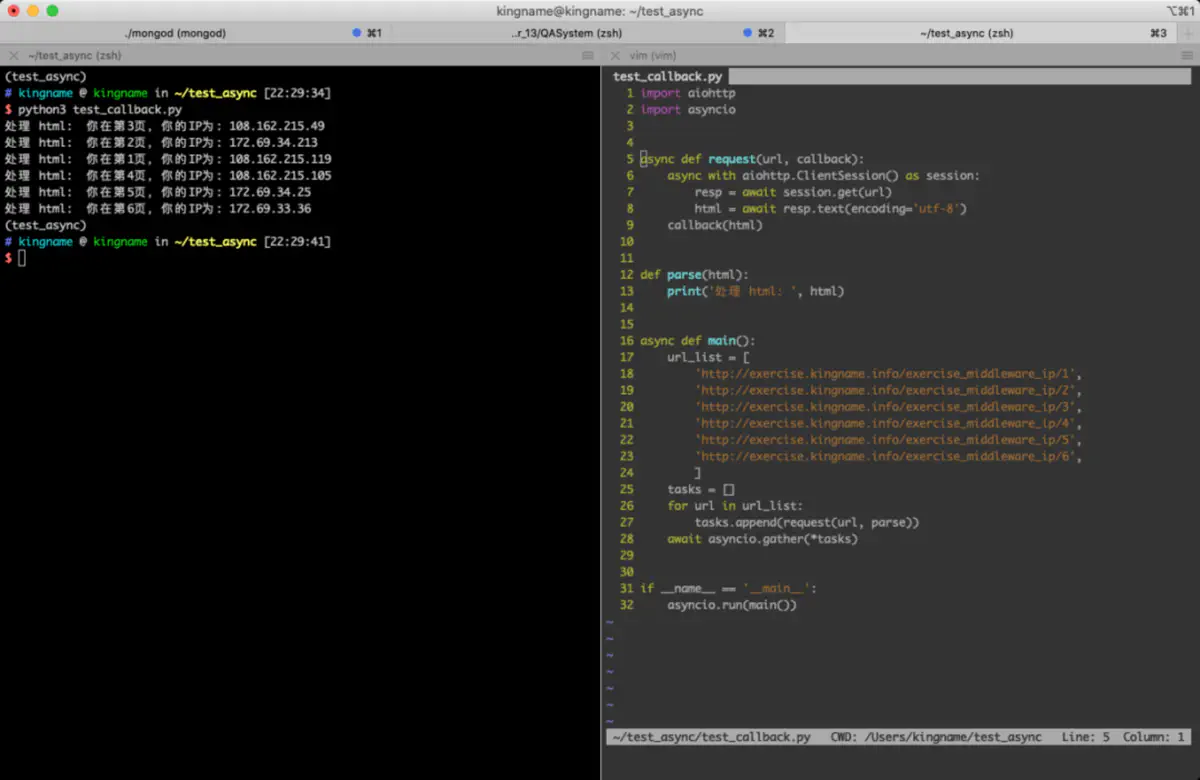Open the vim pane's hamburger menu
The height and width of the screenshot is (780, 1200).
click(x=1188, y=56)
